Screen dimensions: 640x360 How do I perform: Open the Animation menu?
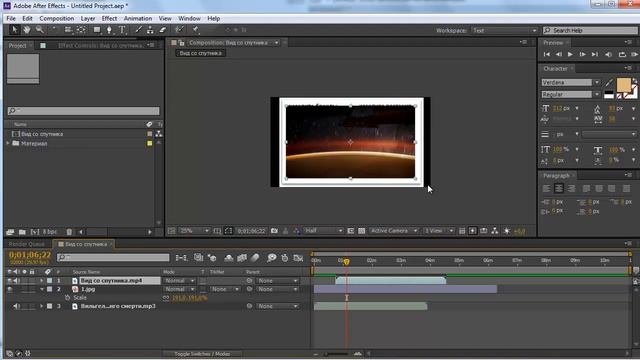(x=138, y=18)
